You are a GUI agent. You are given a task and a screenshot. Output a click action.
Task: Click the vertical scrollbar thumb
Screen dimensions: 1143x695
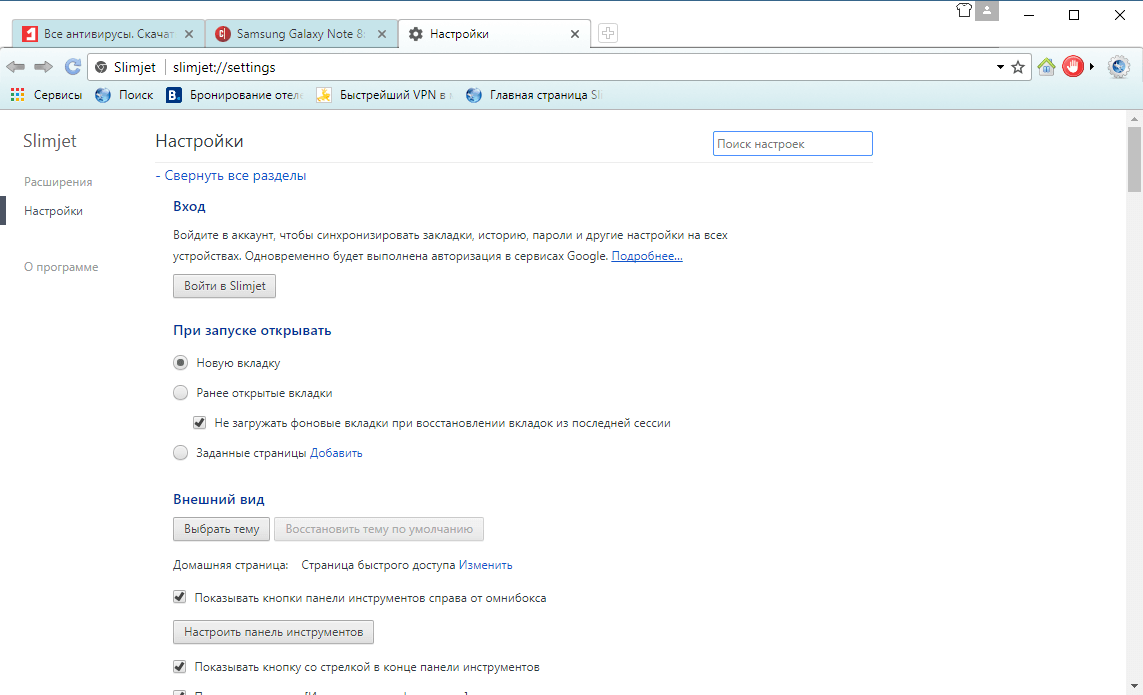coord(1134,159)
